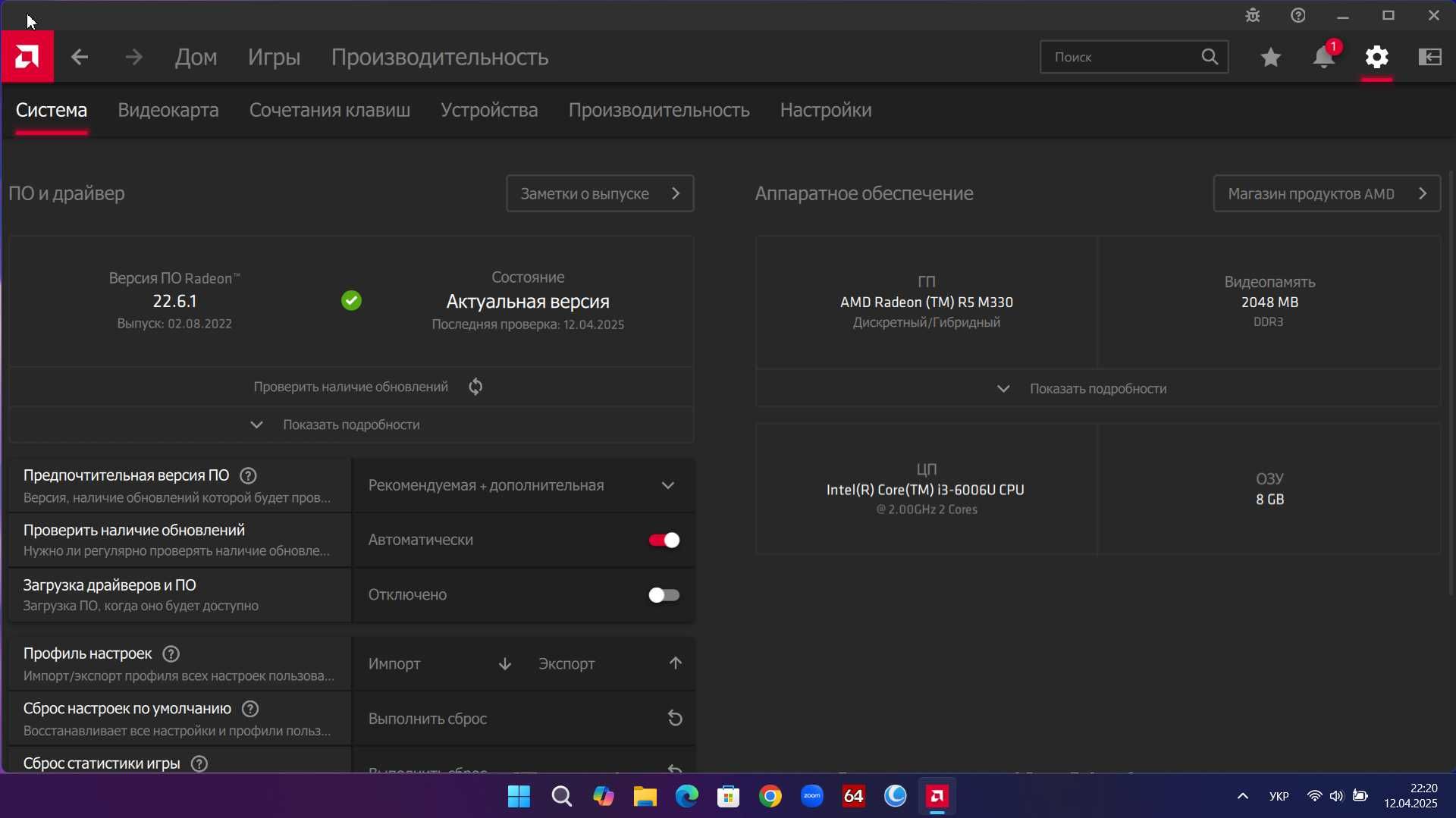Expand Показать подробности under hardware section

[x=1098, y=389]
